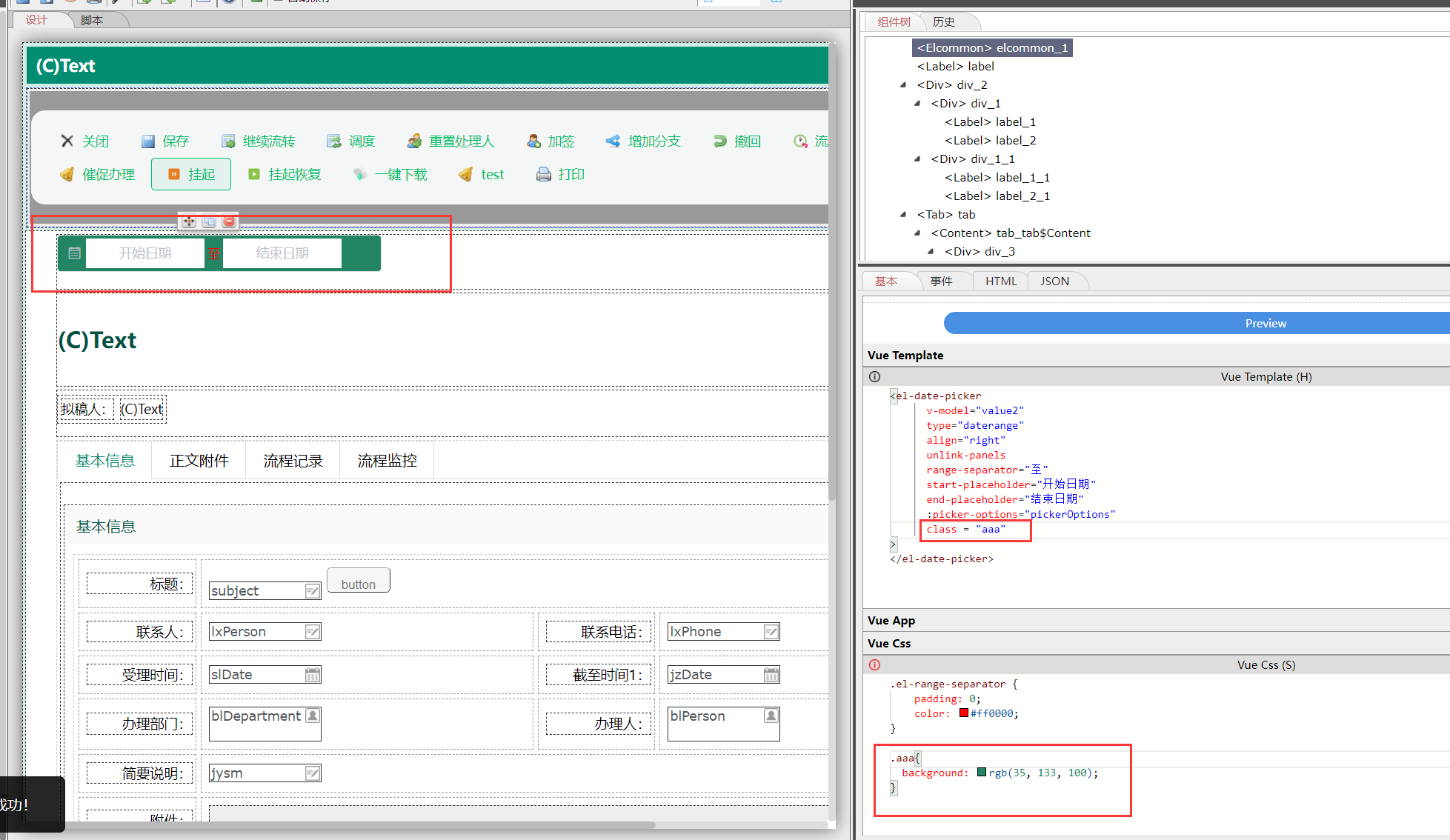Click the red delete component icon
The width and height of the screenshot is (1450, 840).
pyautogui.click(x=229, y=221)
